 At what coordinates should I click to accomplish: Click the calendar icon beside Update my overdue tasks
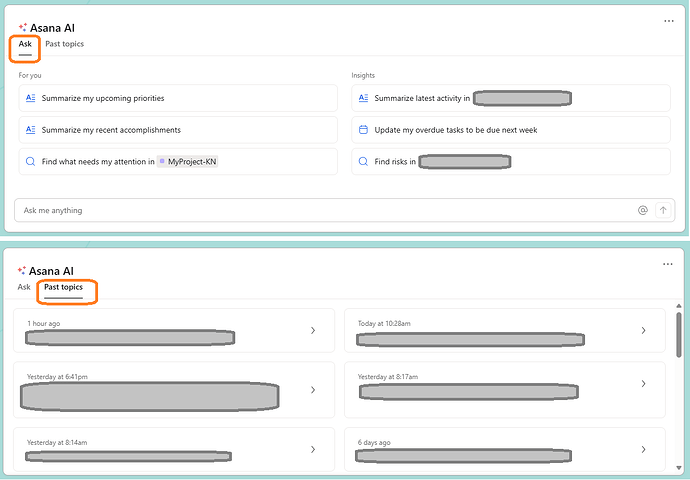[363, 130]
